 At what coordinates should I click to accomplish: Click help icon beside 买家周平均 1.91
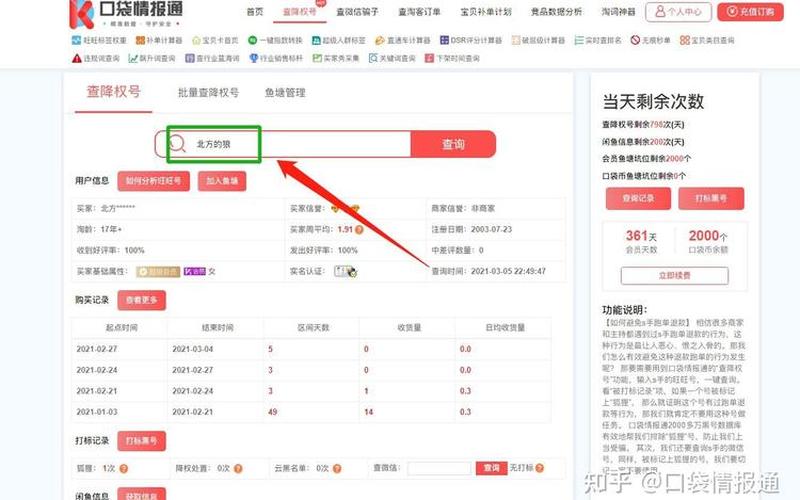click(x=359, y=230)
